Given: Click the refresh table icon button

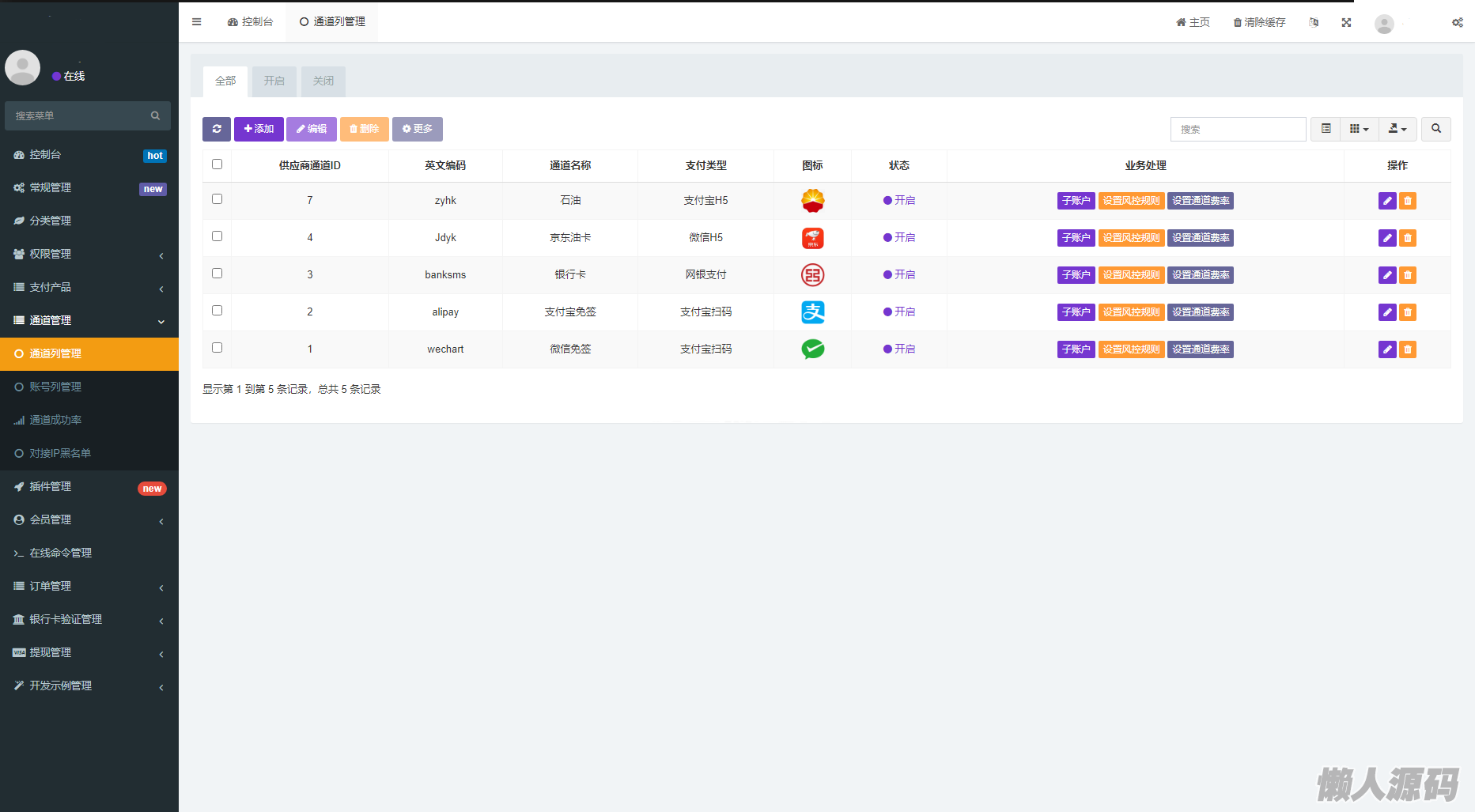Looking at the screenshot, I should click(217, 129).
